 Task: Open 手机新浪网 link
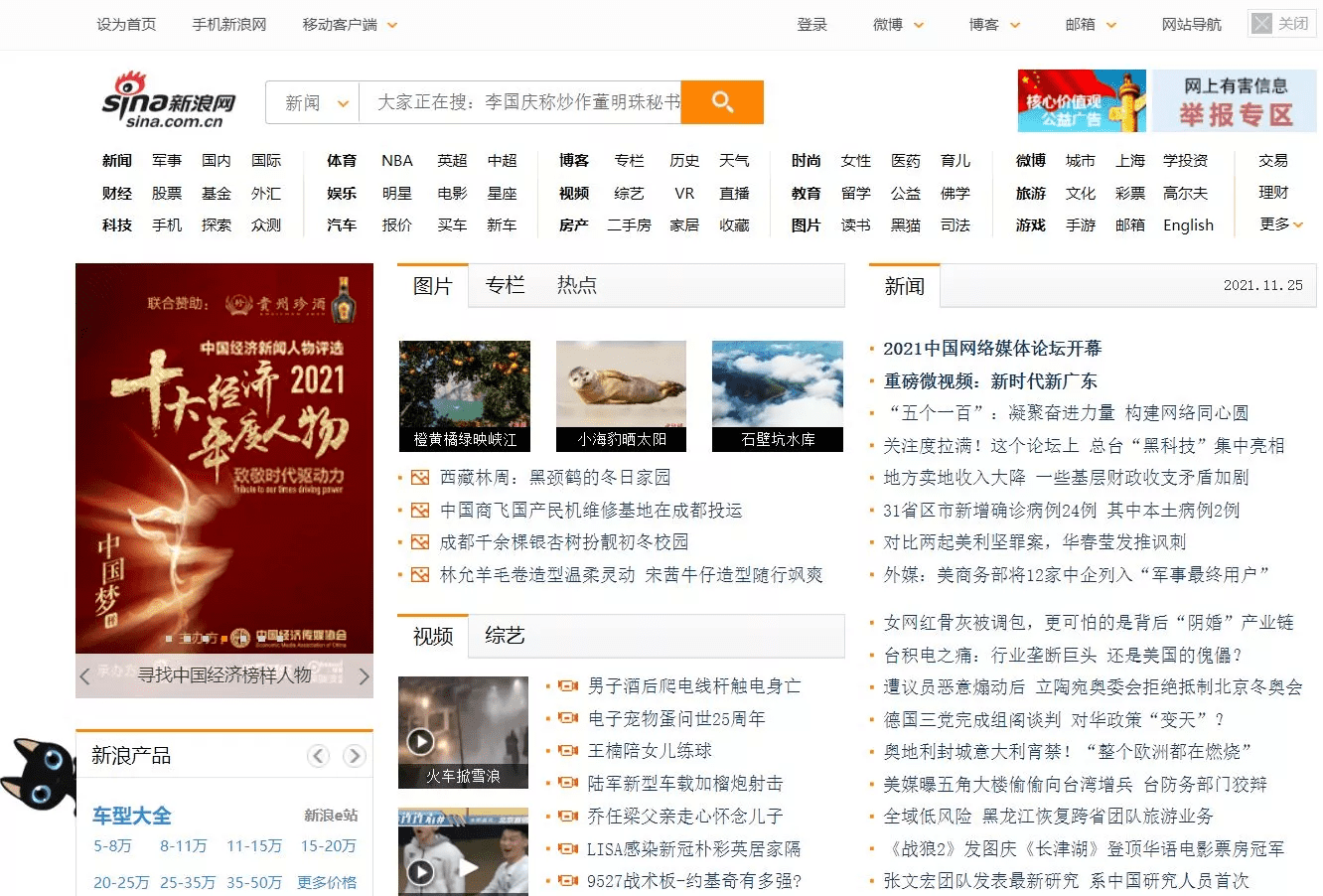(229, 25)
